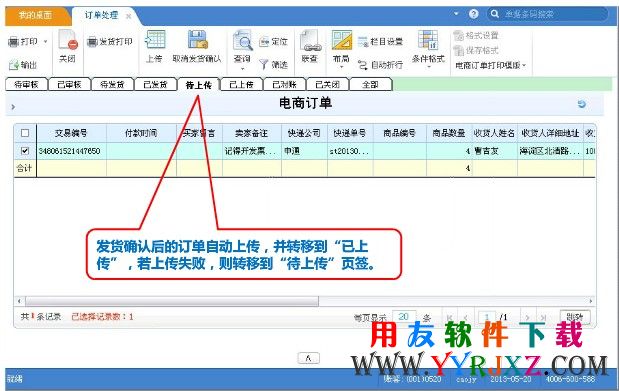
Task: Click the scrollbar right arrow
Action: pos(591,301)
